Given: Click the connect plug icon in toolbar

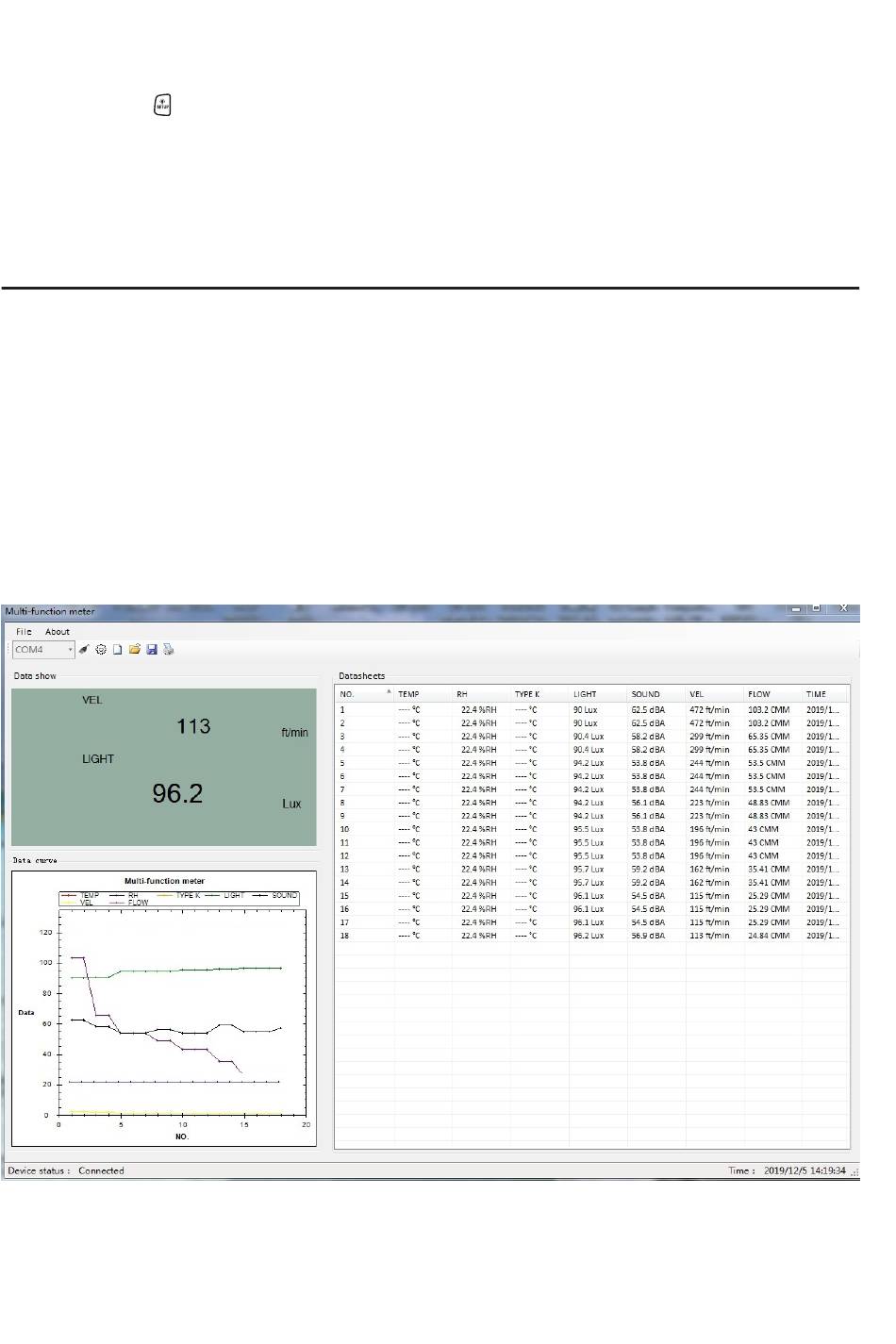Looking at the screenshot, I should click(84, 650).
